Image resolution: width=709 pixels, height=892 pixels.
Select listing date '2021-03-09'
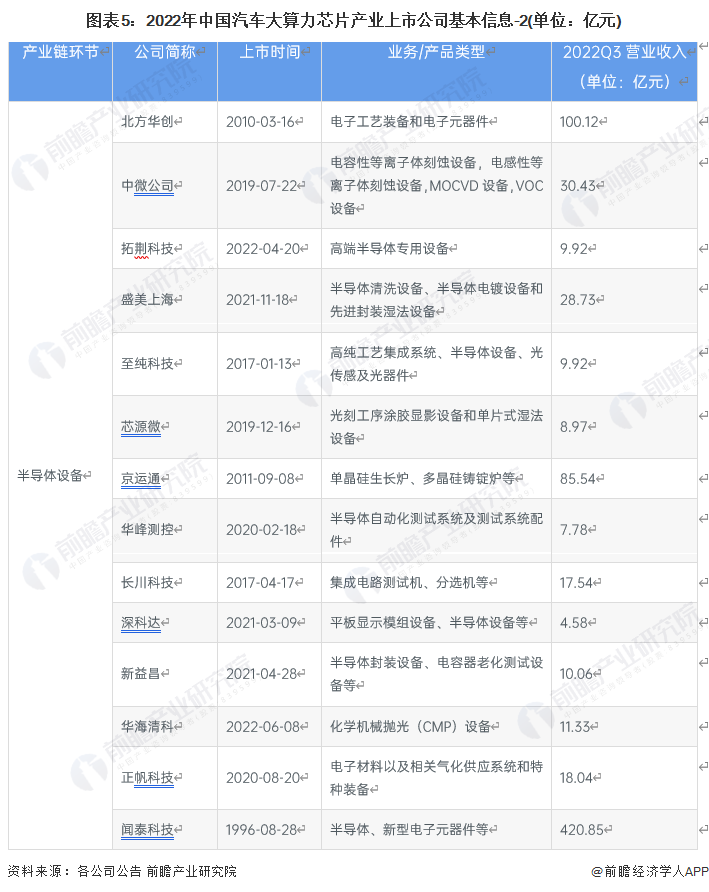262,623
